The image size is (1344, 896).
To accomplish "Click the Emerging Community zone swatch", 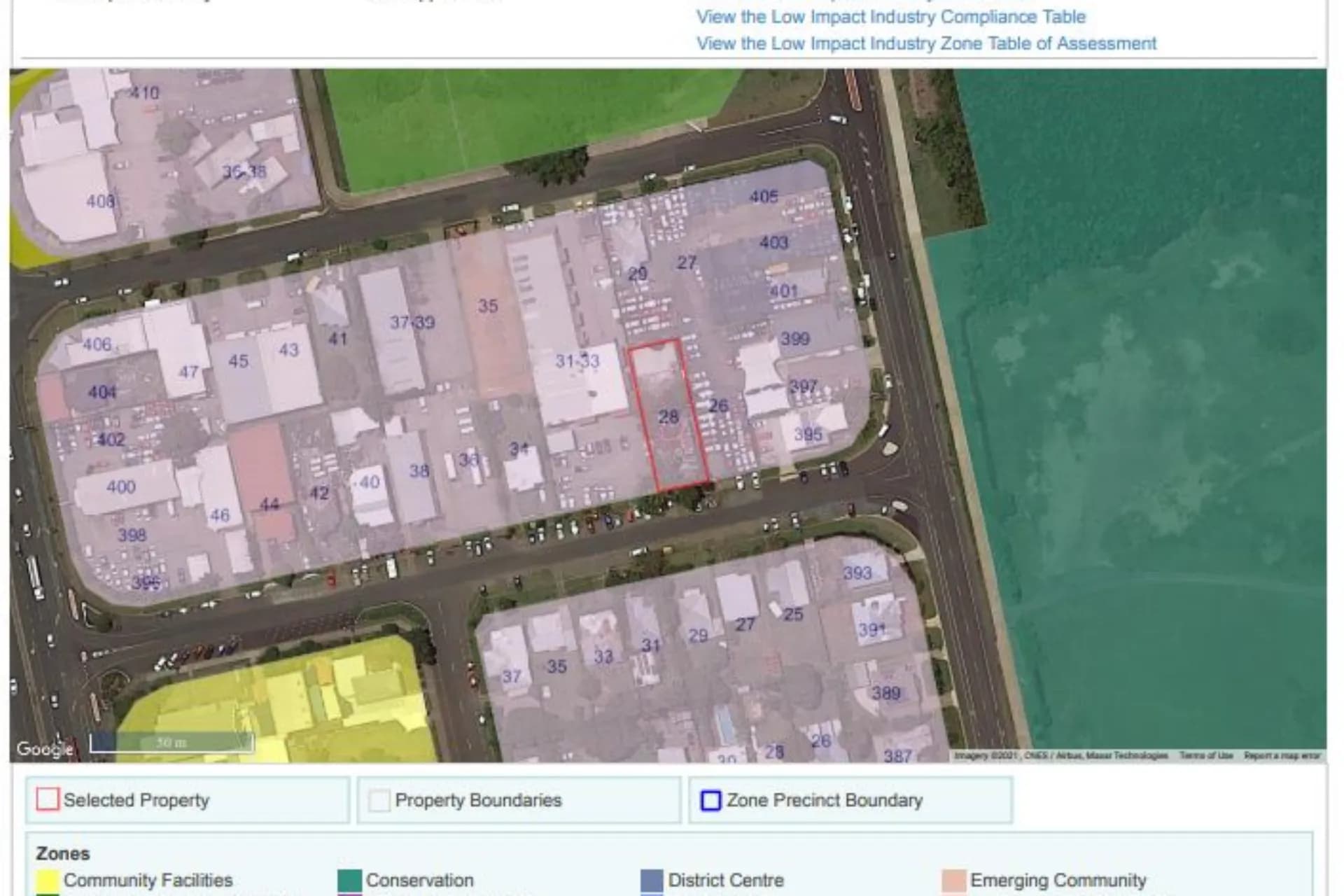I will [953, 881].
